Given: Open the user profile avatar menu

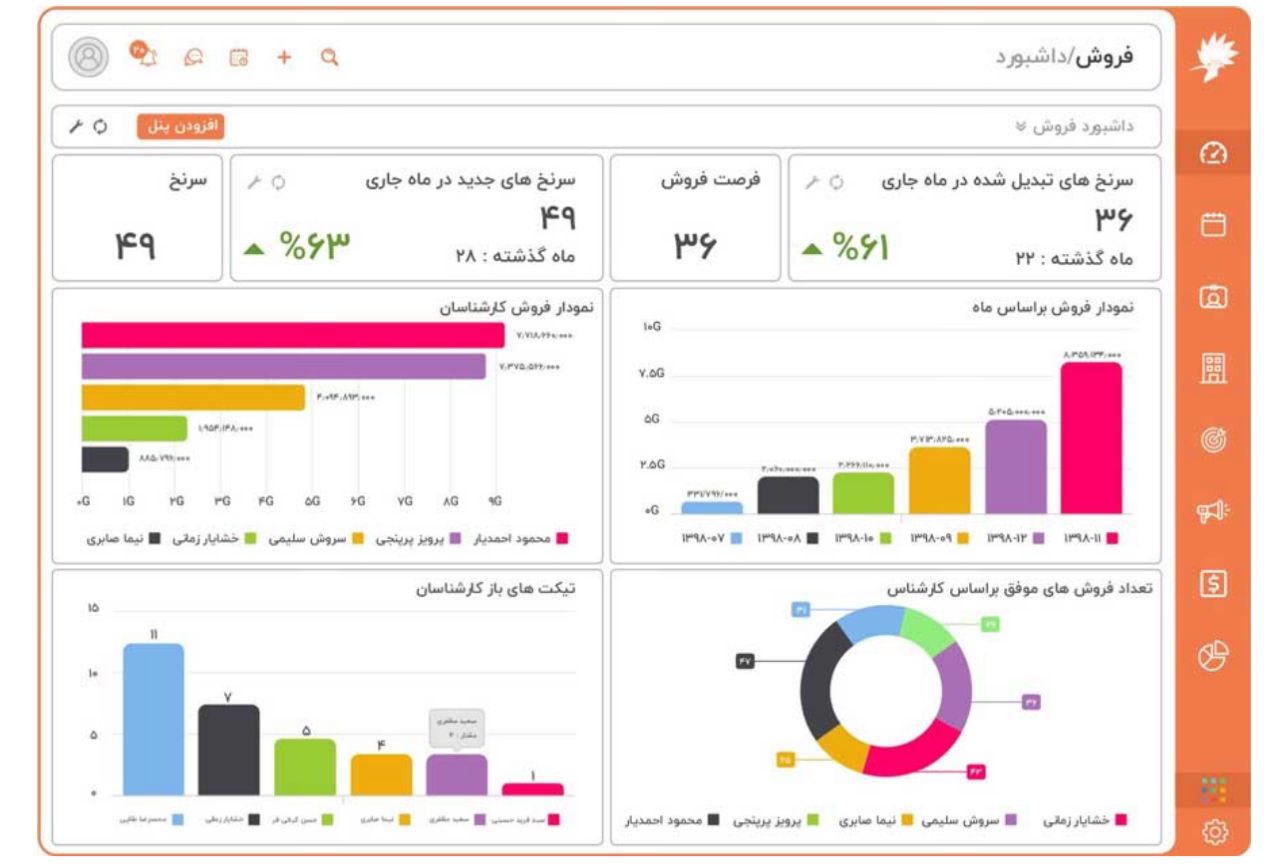Looking at the screenshot, I should click(89, 57).
